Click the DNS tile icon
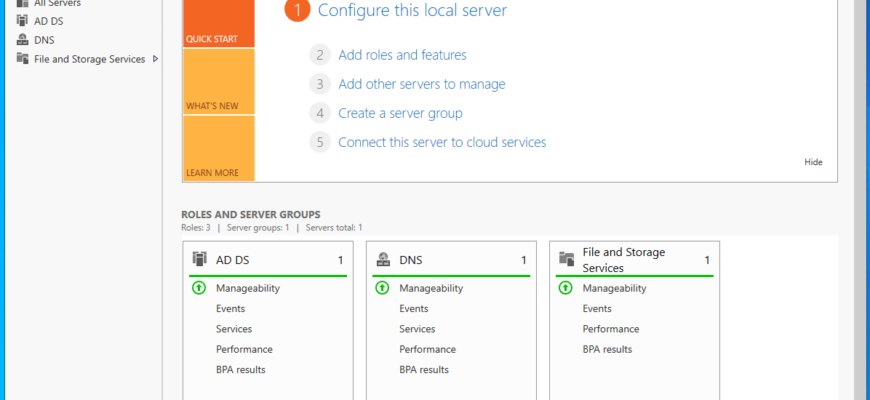The image size is (870, 400). 383,259
